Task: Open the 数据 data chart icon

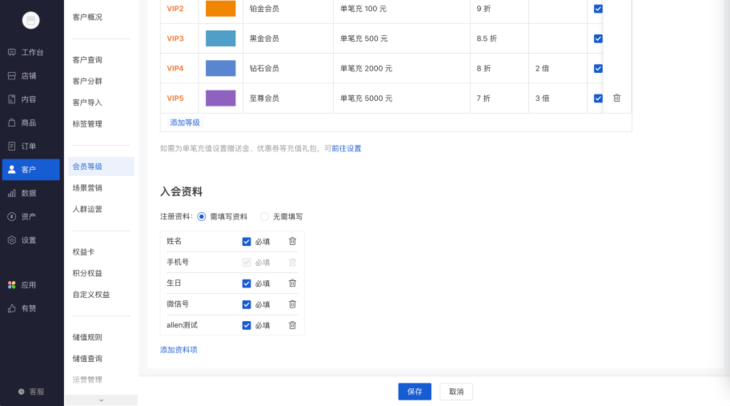Action: pyautogui.click(x=12, y=193)
